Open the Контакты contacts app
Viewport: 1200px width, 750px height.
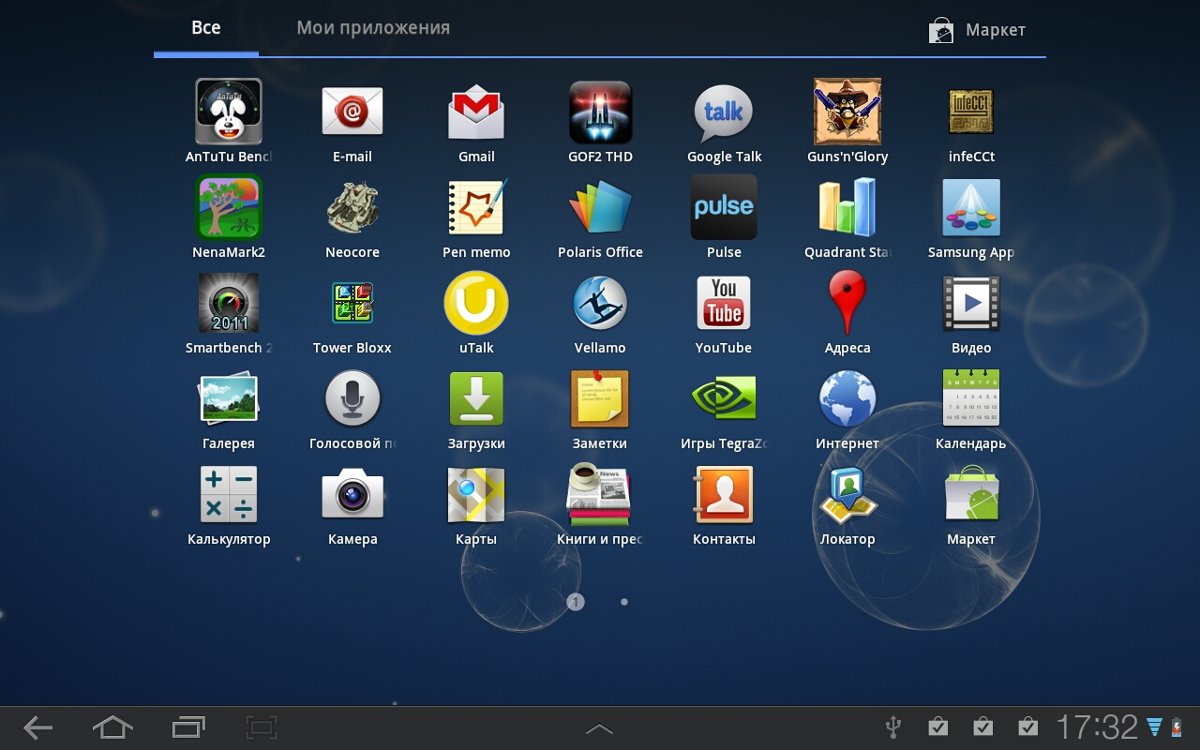pyautogui.click(x=724, y=494)
